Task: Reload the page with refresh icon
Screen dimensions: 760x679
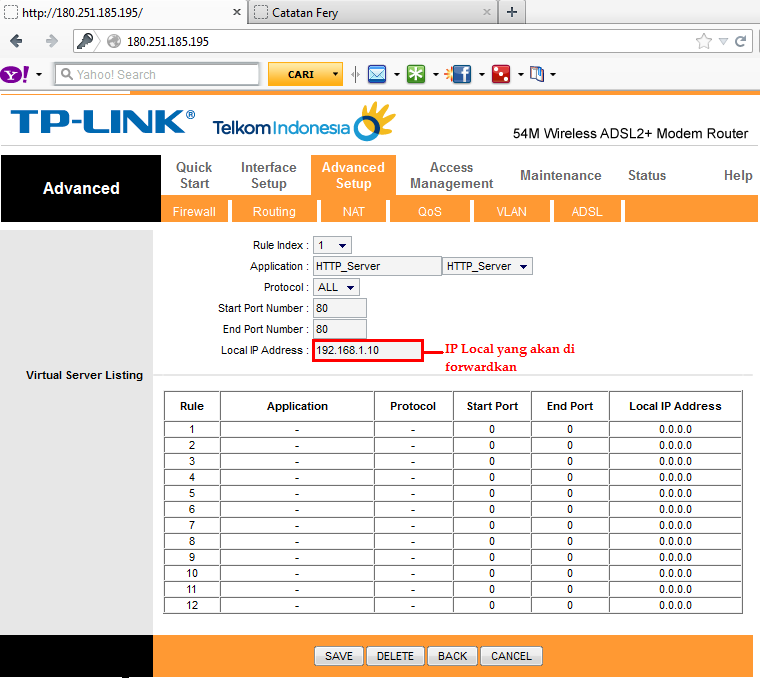Action: [741, 41]
